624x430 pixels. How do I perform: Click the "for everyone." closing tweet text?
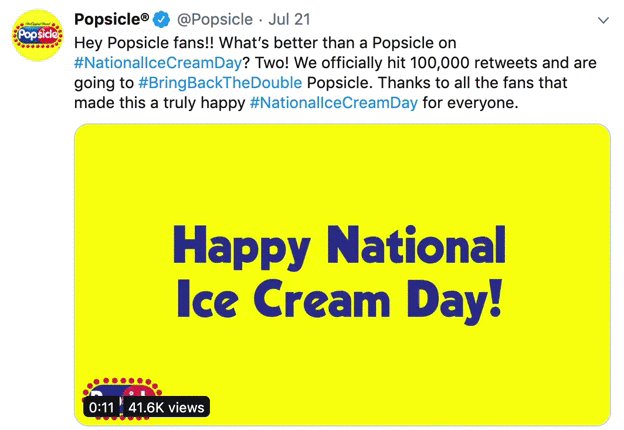470,103
